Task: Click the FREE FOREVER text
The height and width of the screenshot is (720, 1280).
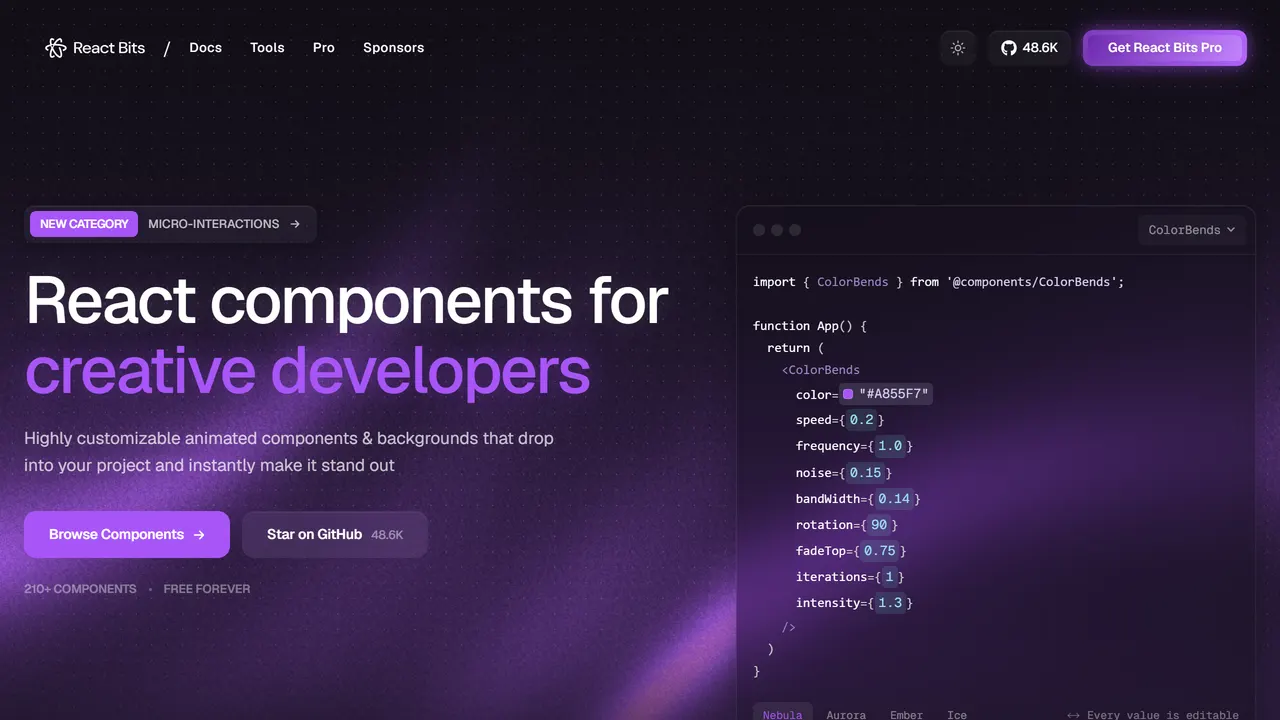Action: (x=207, y=589)
